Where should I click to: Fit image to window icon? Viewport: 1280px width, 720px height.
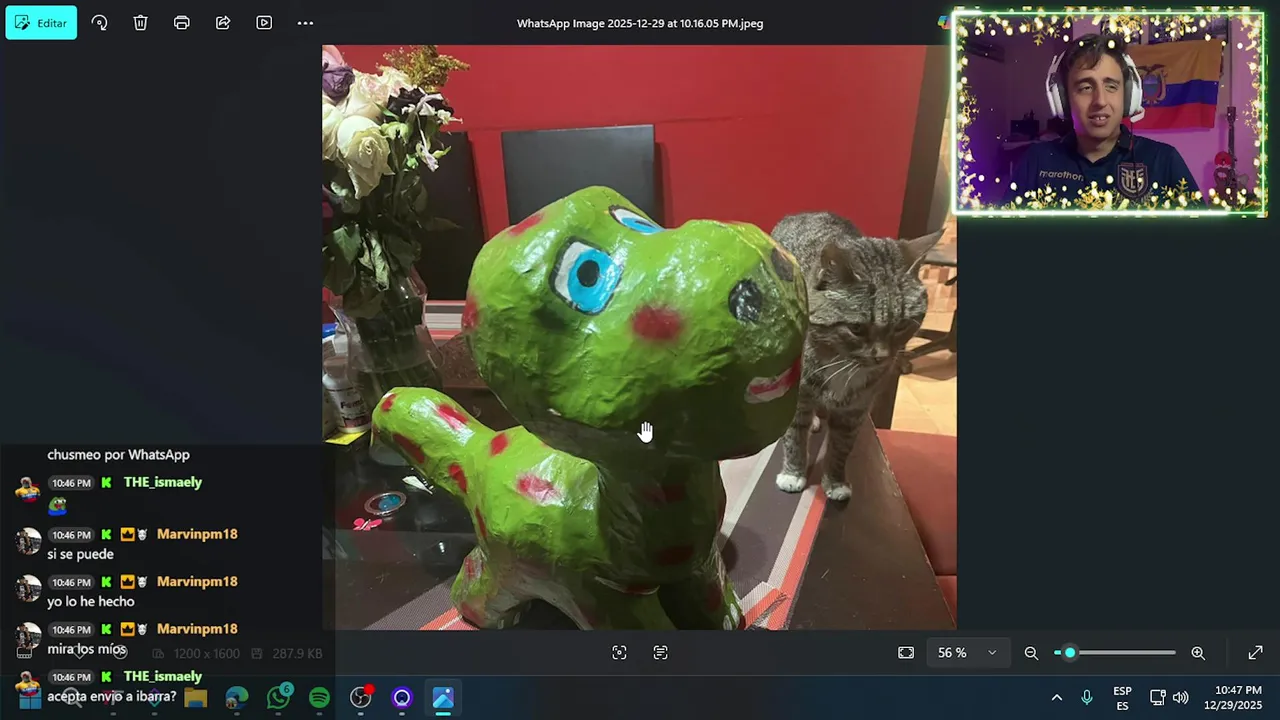906,652
